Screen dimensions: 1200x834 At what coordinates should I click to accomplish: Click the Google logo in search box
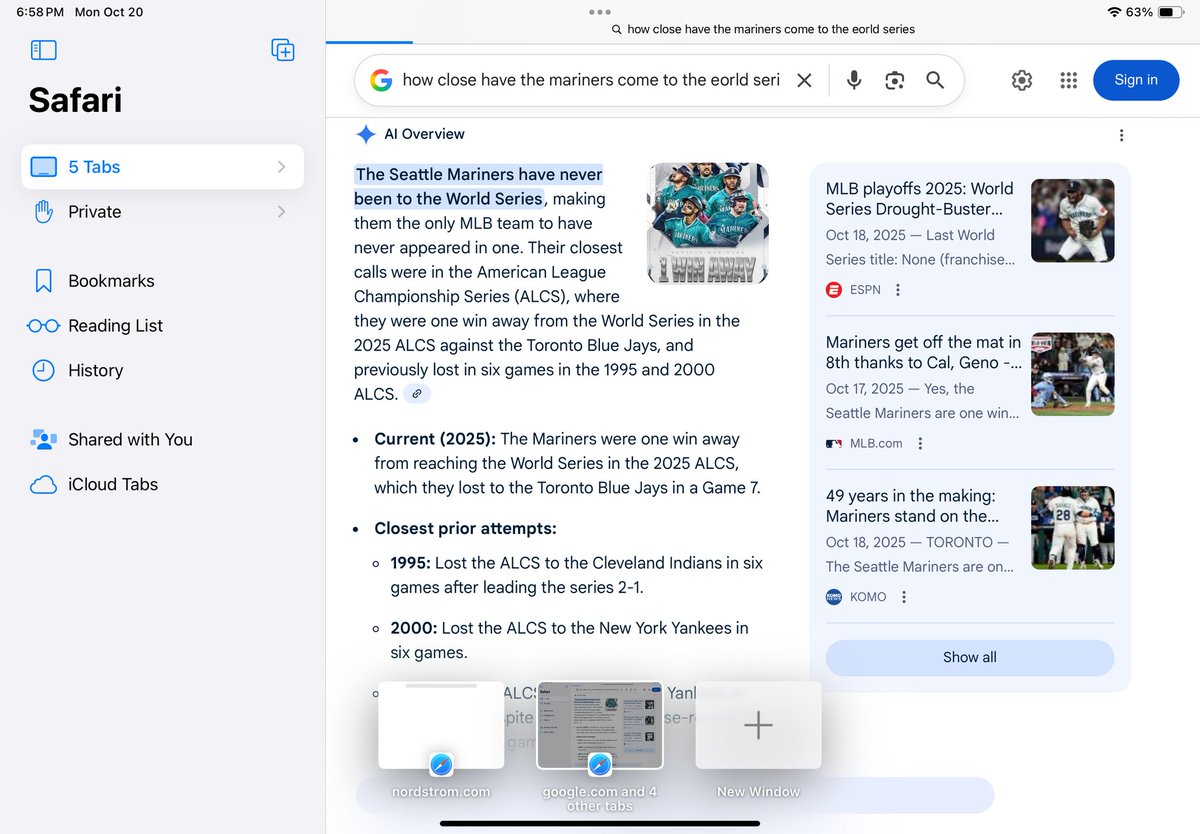coord(381,80)
